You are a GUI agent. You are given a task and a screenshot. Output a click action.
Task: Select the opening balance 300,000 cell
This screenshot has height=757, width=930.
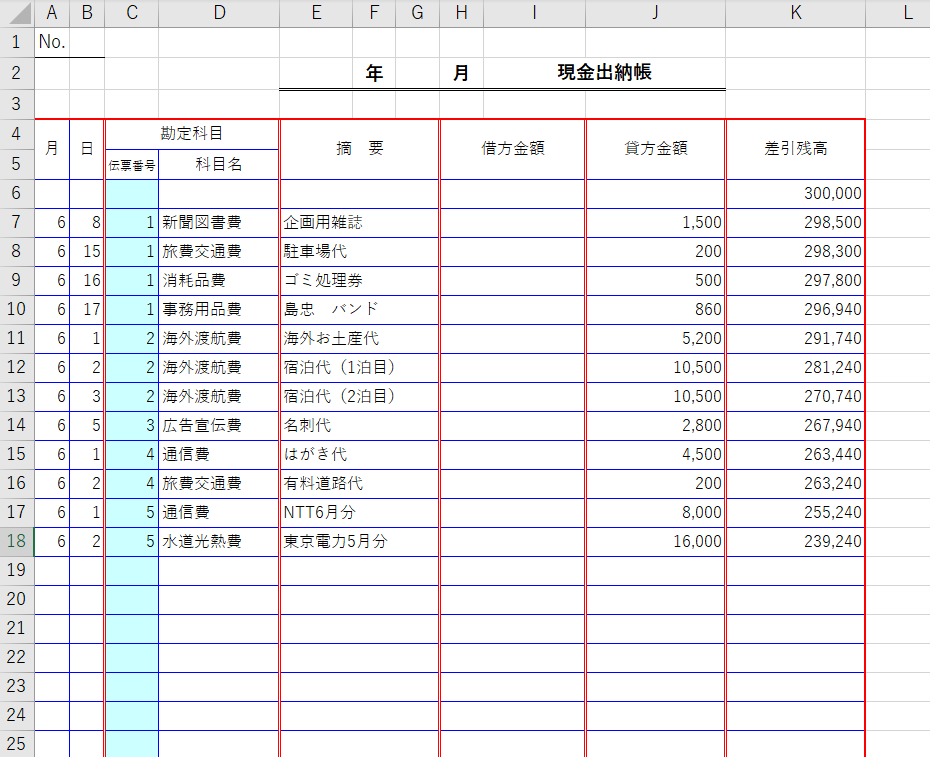795,194
